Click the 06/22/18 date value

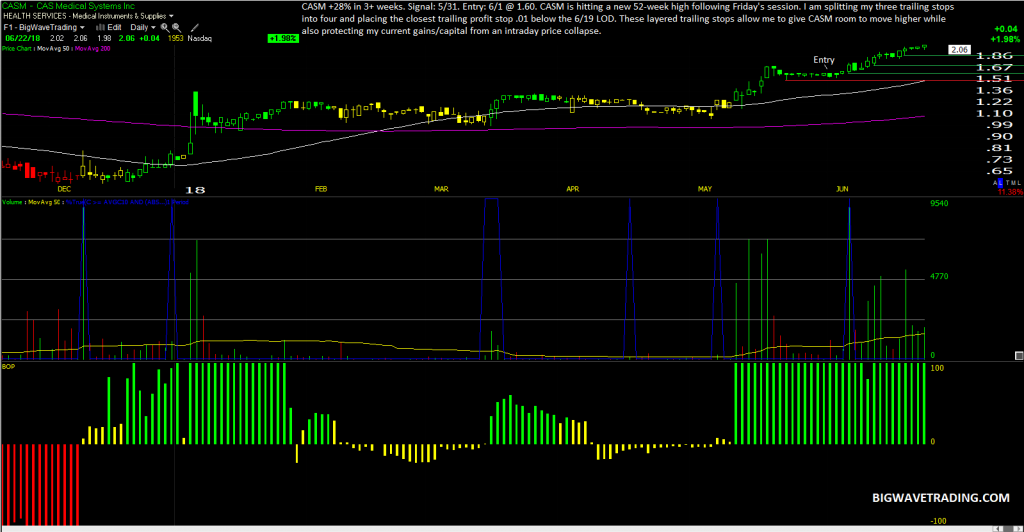click(x=22, y=39)
